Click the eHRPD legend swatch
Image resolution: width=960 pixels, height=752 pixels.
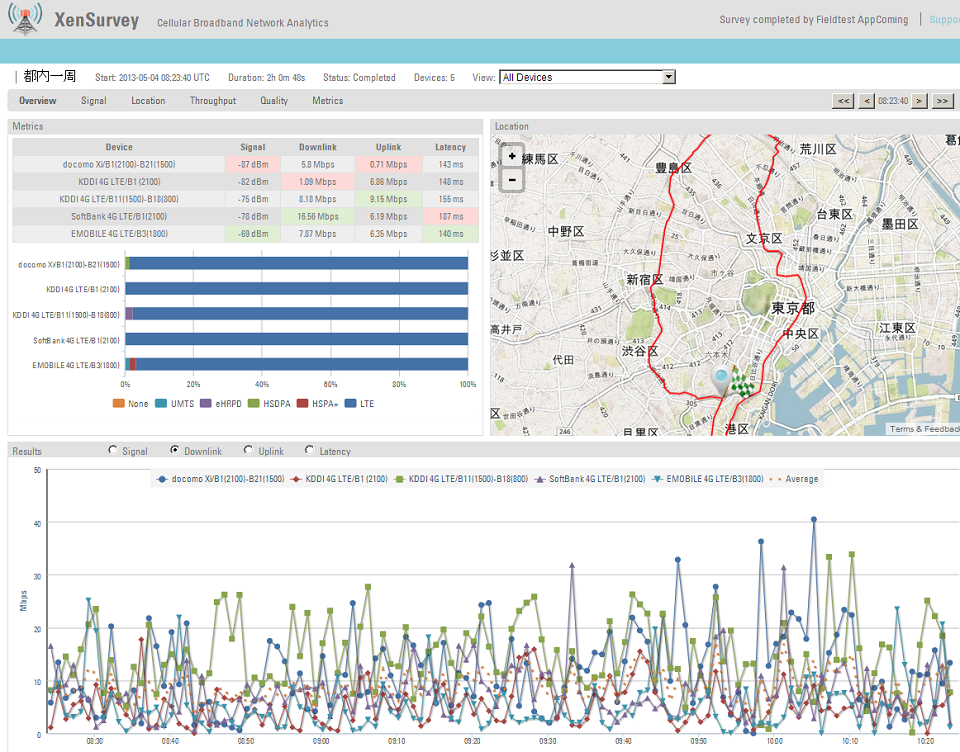(206, 404)
